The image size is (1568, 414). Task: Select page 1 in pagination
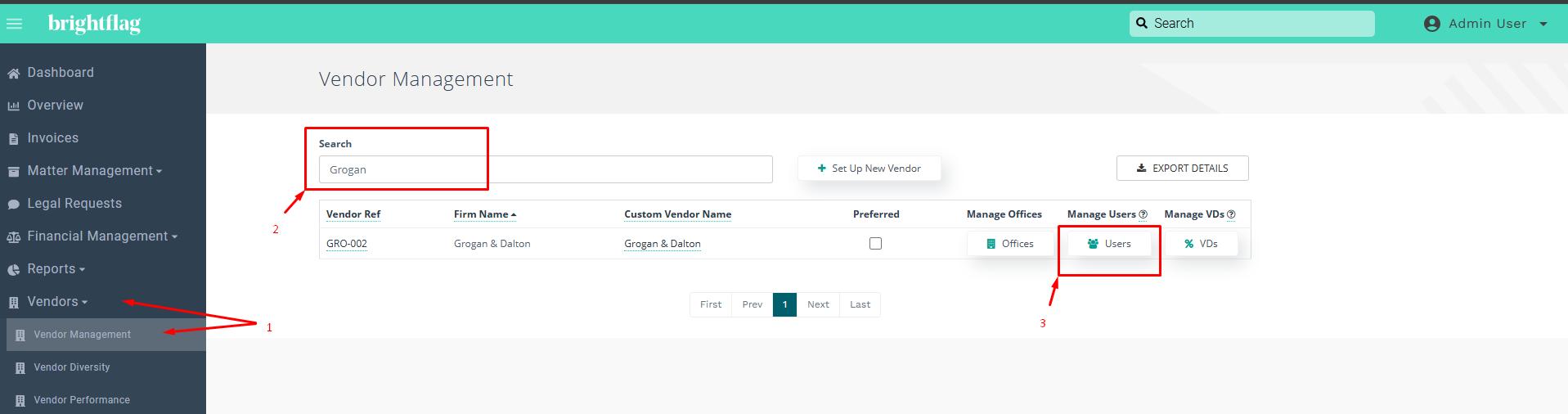(784, 304)
